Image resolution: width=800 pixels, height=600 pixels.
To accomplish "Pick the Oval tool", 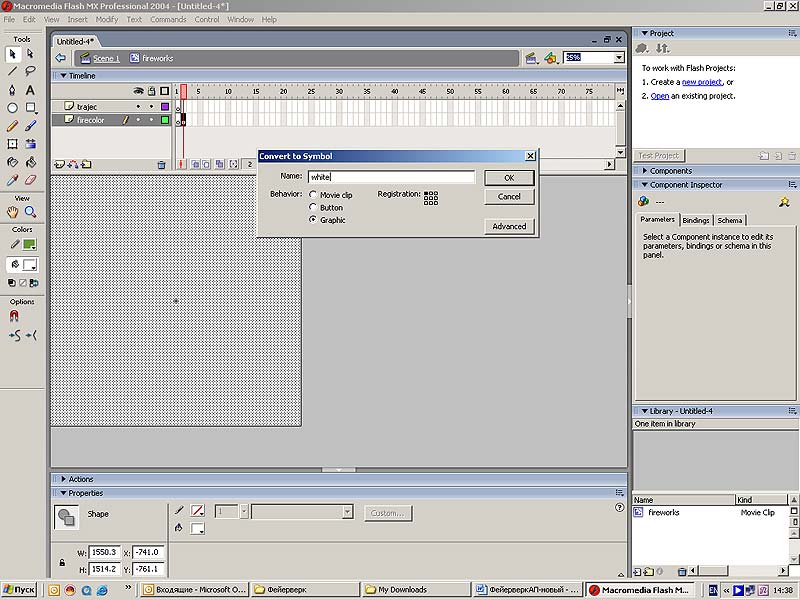I will click(13, 108).
